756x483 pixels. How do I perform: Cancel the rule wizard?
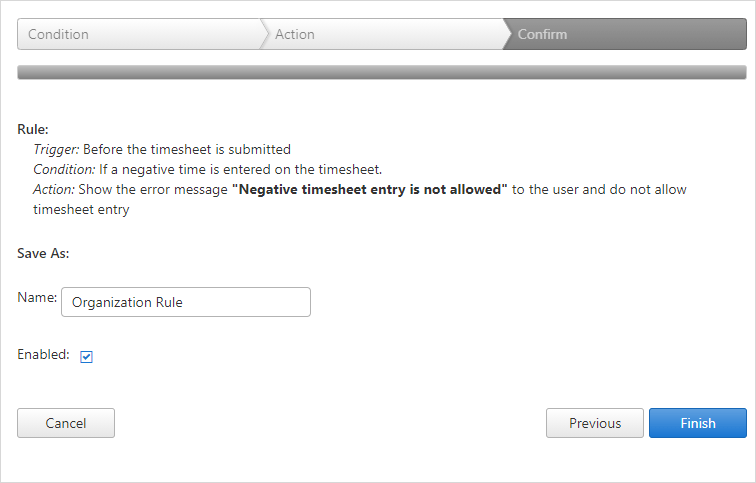pos(66,423)
